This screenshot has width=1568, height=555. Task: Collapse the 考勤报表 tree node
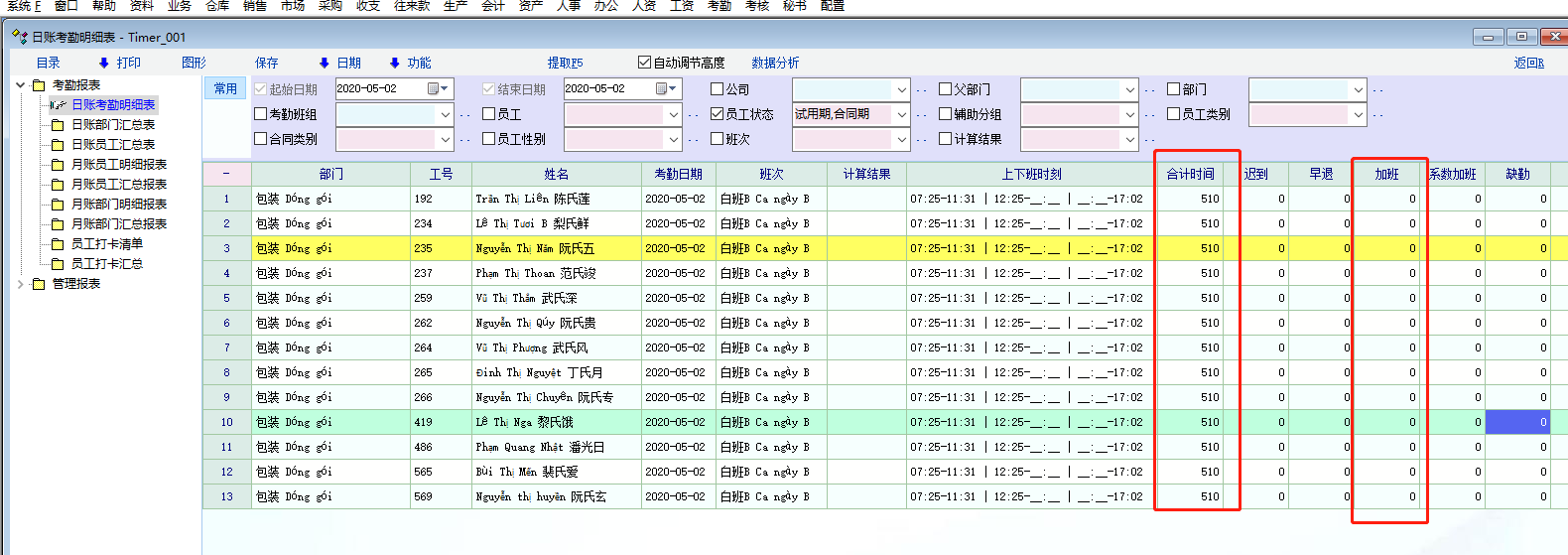point(21,85)
